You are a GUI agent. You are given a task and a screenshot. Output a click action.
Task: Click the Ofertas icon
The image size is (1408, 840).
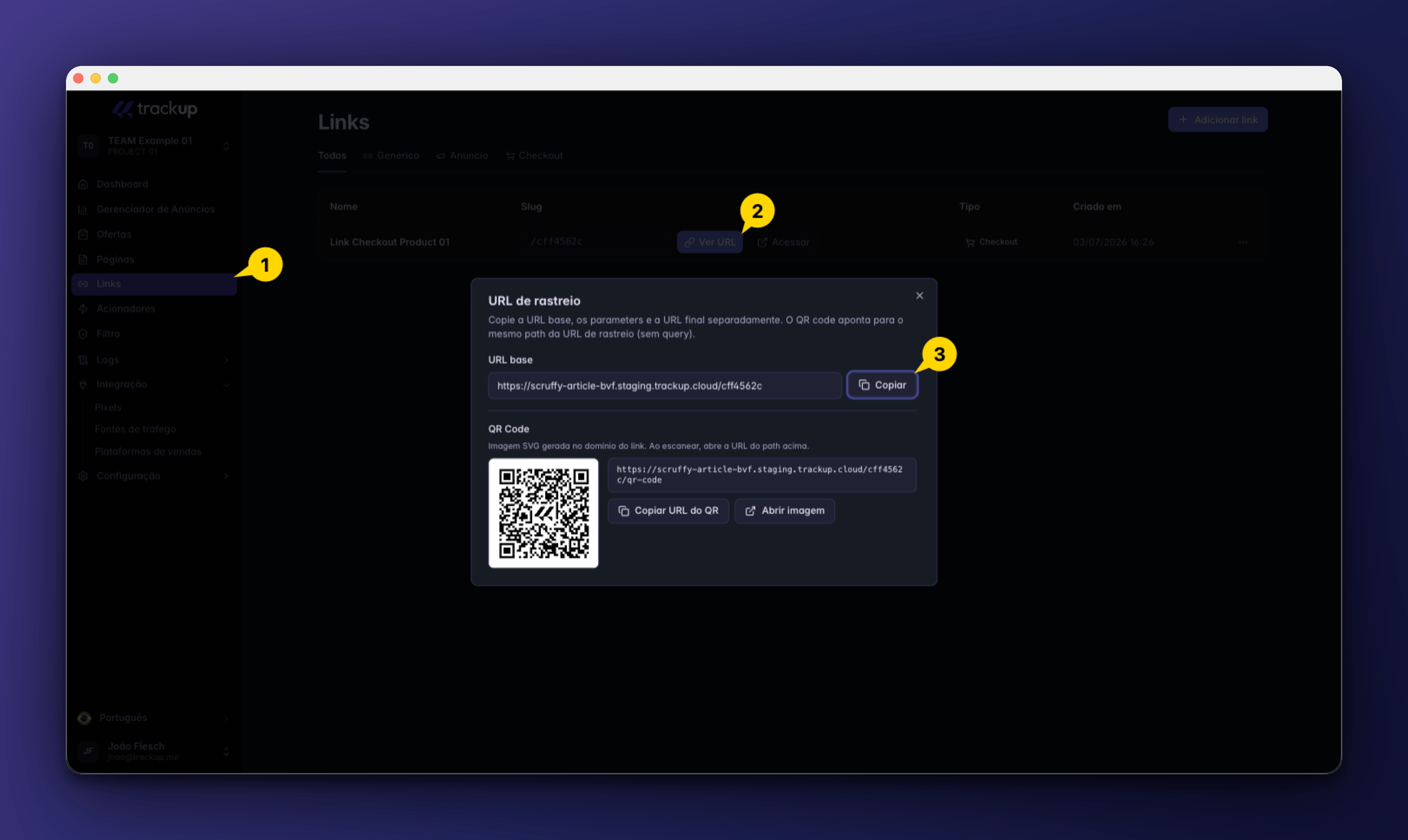coord(83,234)
